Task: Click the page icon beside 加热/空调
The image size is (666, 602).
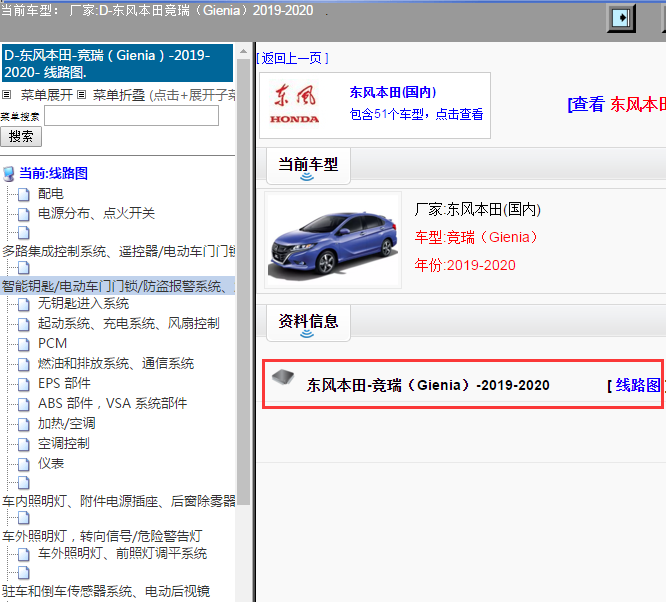Action: pyautogui.click(x=24, y=424)
